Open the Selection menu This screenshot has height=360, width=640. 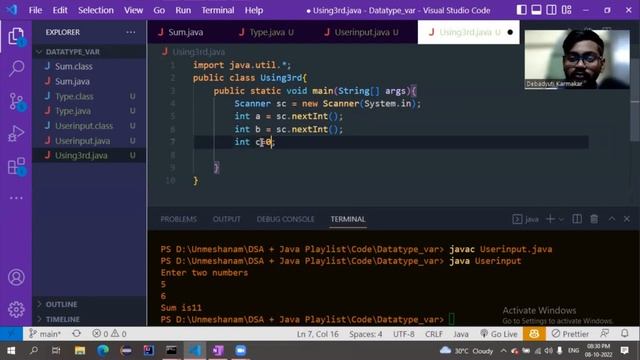(x=96, y=10)
